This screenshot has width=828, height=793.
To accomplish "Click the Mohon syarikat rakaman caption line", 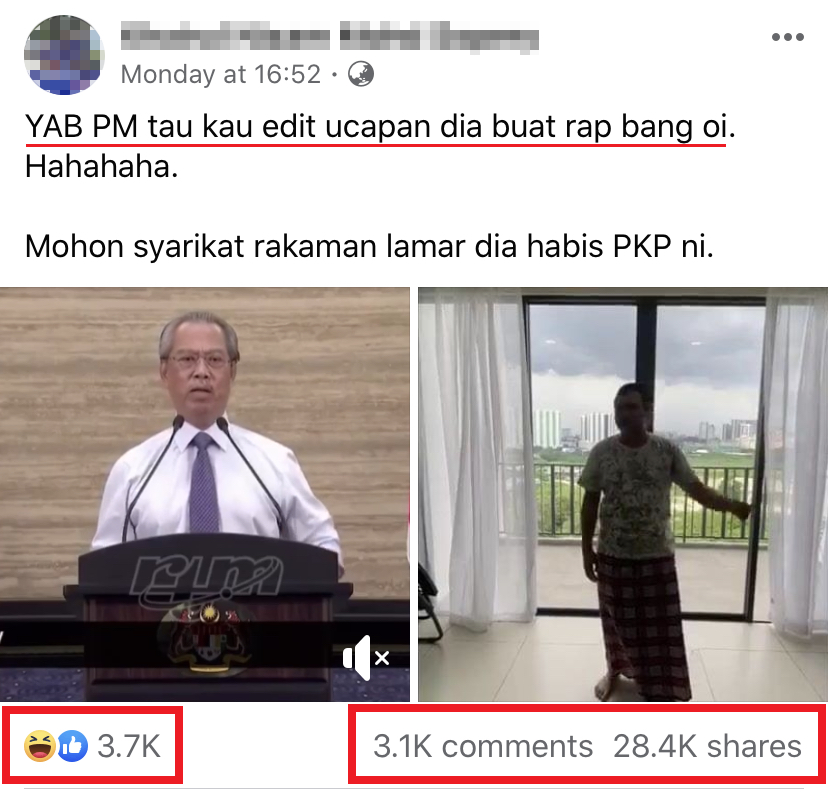I will pos(369,247).
